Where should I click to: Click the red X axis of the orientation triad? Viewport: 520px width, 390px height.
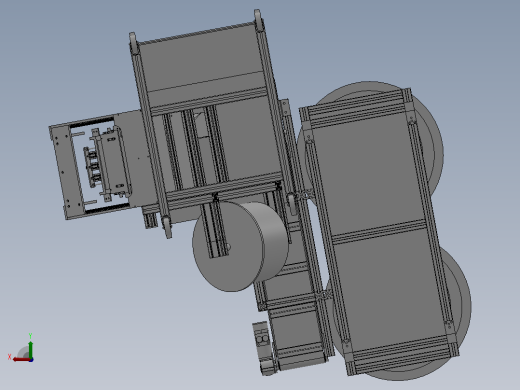pyautogui.click(x=22, y=360)
